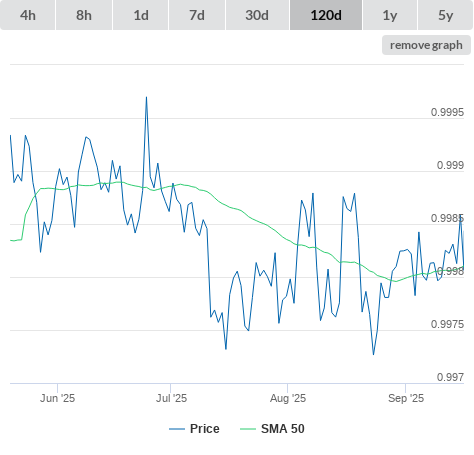
Task: Switch to the 30d view
Action: [x=257, y=15]
